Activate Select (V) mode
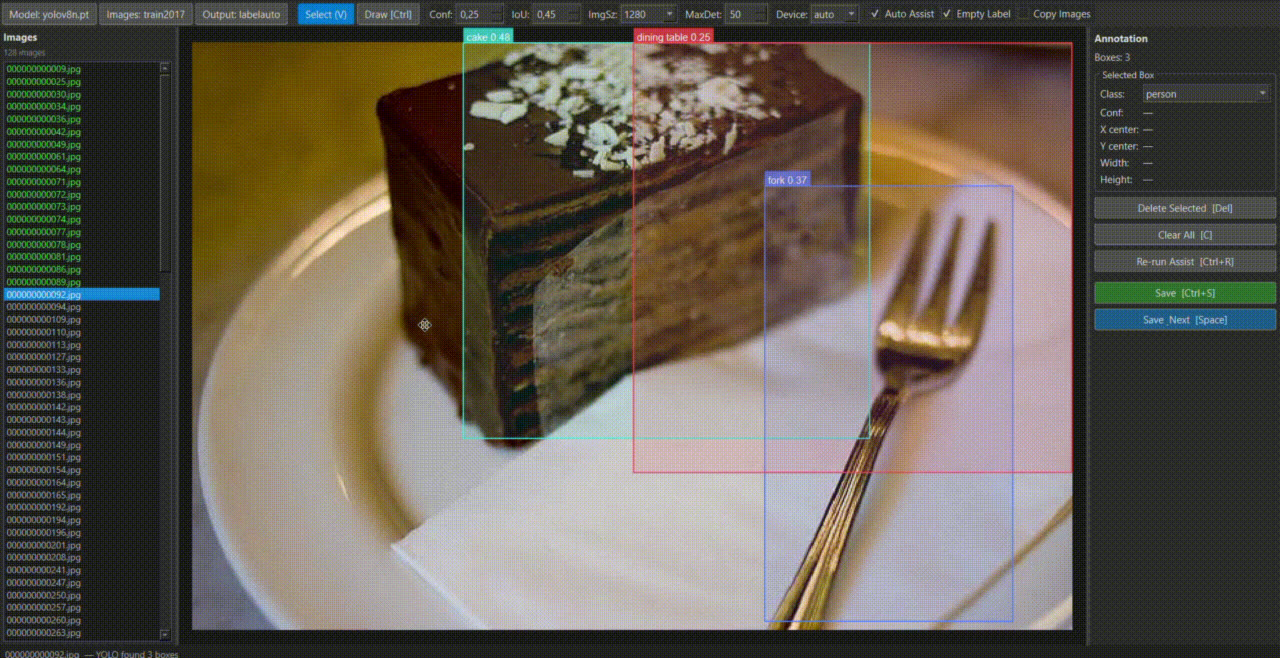Screen dimensions: 1280x658 coord(326,14)
